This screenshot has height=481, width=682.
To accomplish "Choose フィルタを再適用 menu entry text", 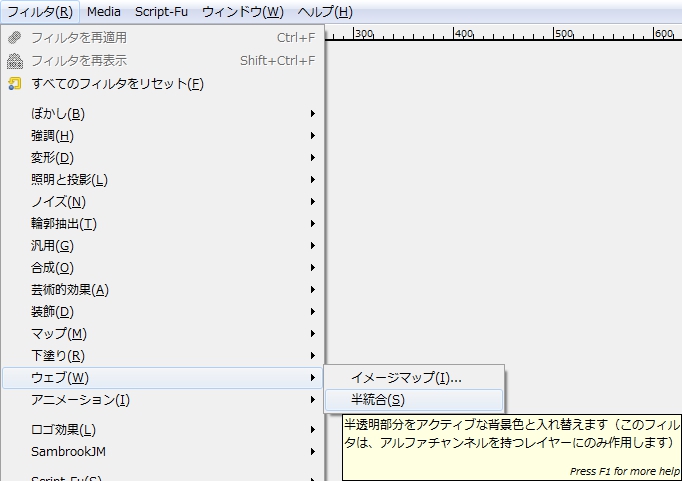I will click(x=79, y=38).
